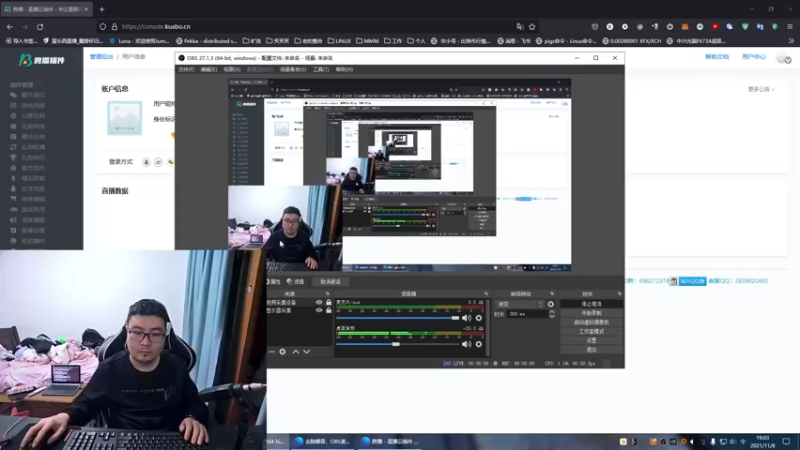The height and width of the screenshot is (450, 800).
Task: Open the Pekka bookmark
Action: [x=207, y=41]
